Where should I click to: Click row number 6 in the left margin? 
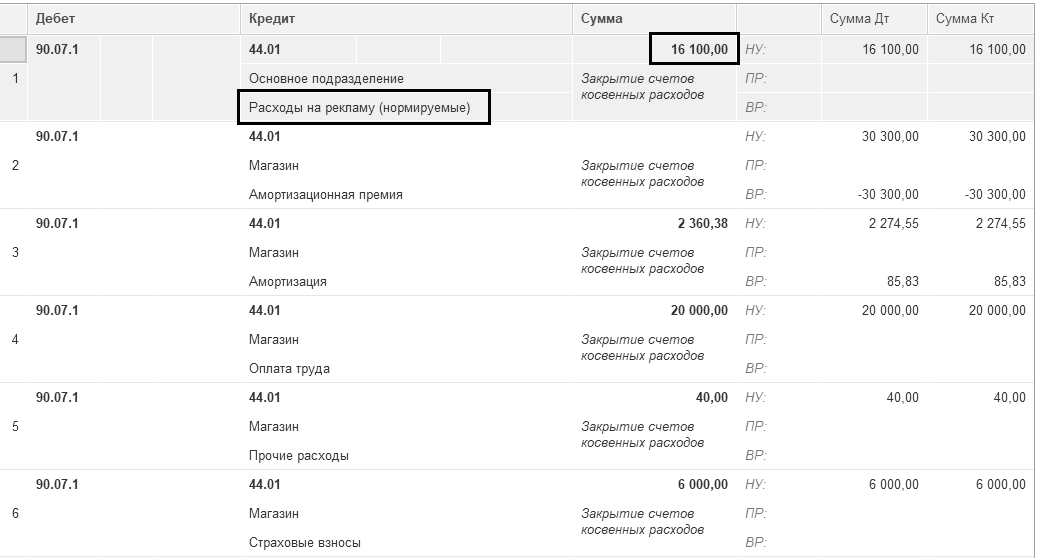pos(14,513)
